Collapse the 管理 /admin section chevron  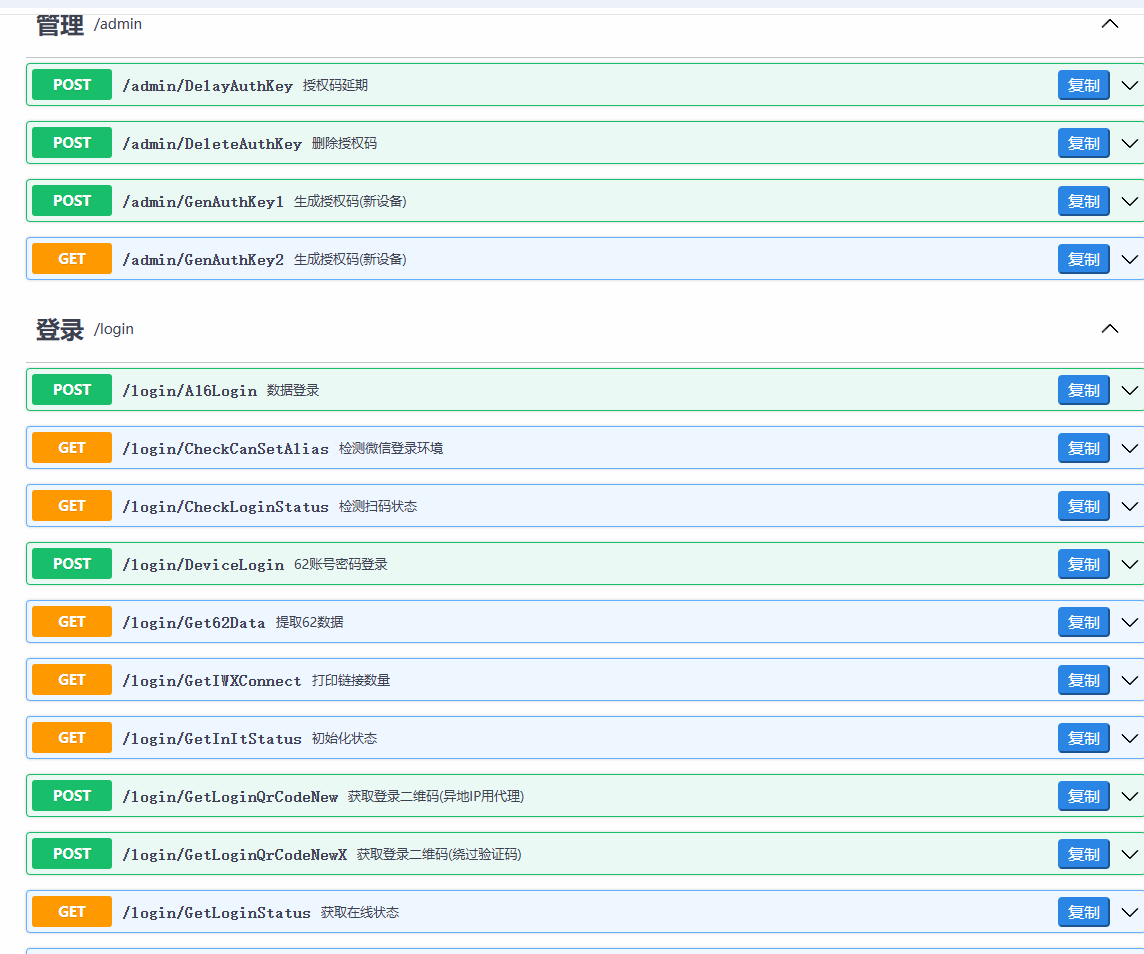point(1109,24)
